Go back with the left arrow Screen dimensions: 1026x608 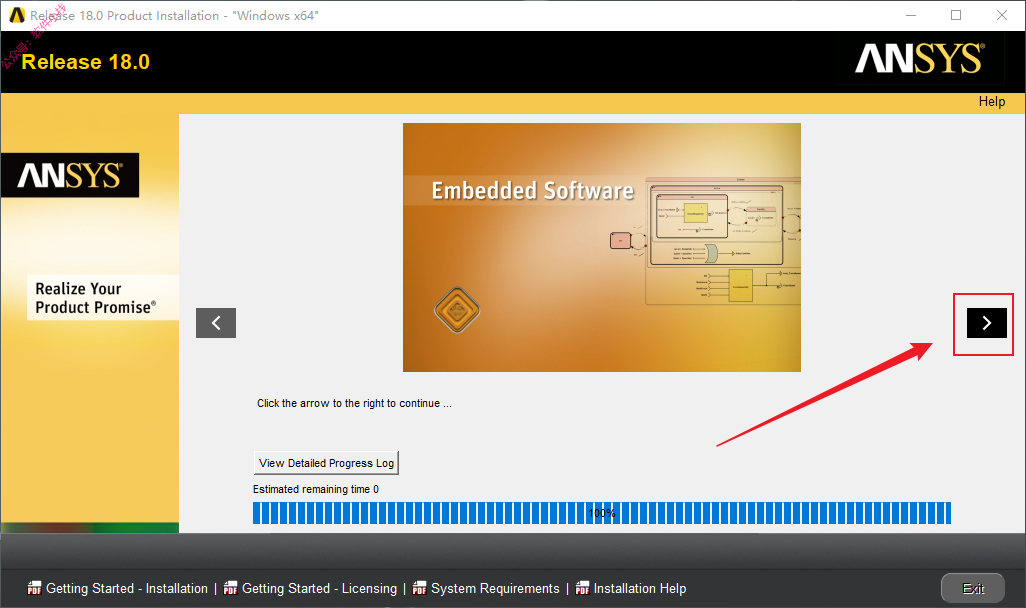216,323
